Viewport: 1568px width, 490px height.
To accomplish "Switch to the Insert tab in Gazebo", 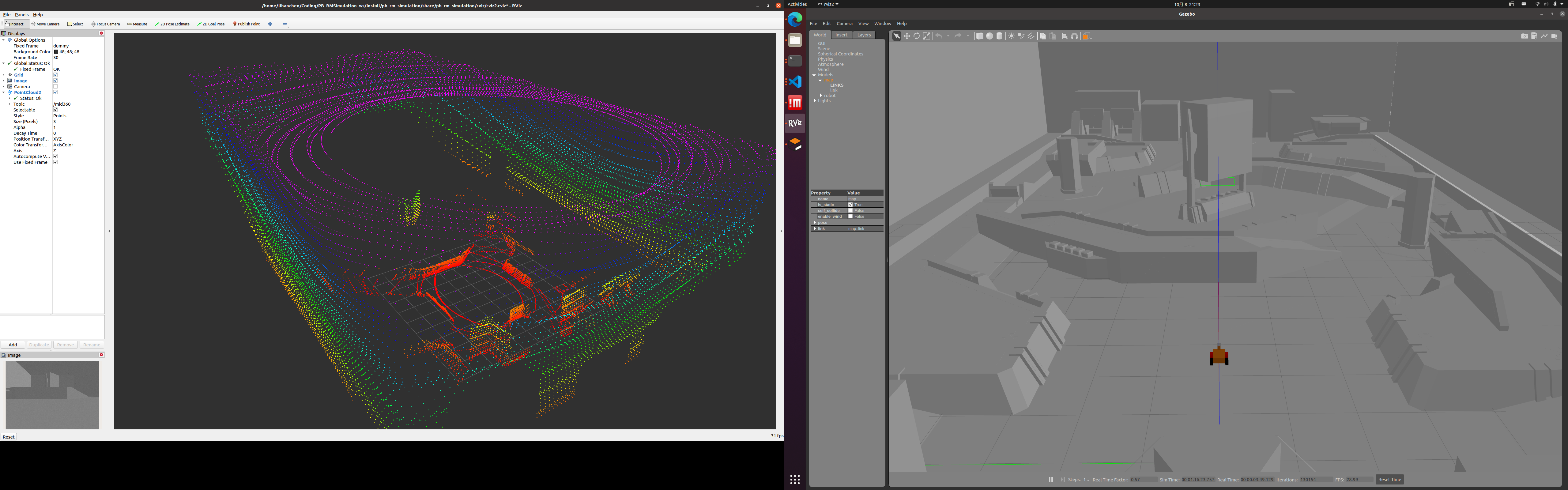I will point(841,35).
